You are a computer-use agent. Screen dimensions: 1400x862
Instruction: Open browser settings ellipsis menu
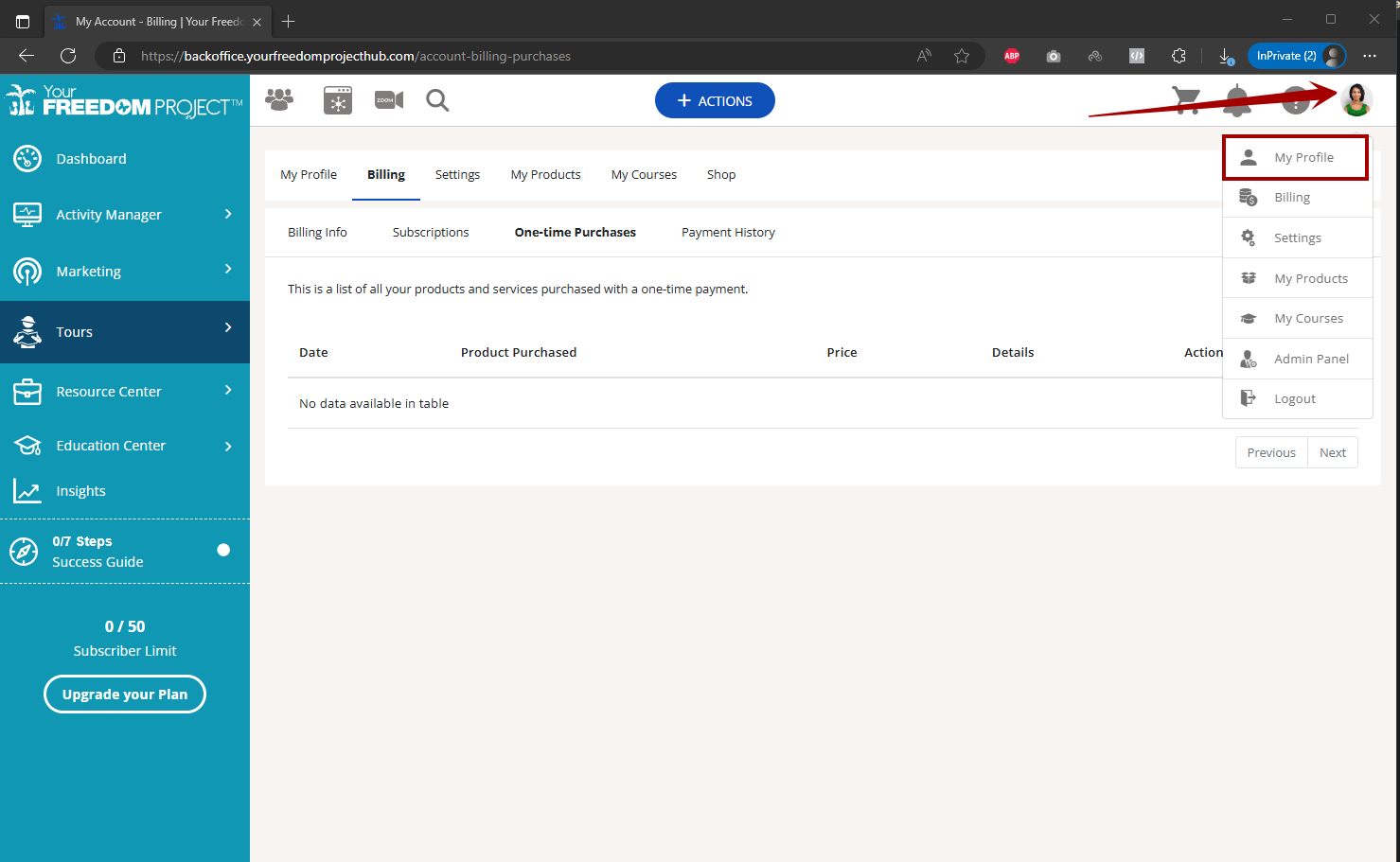pyautogui.click(x=1370, y=56)
